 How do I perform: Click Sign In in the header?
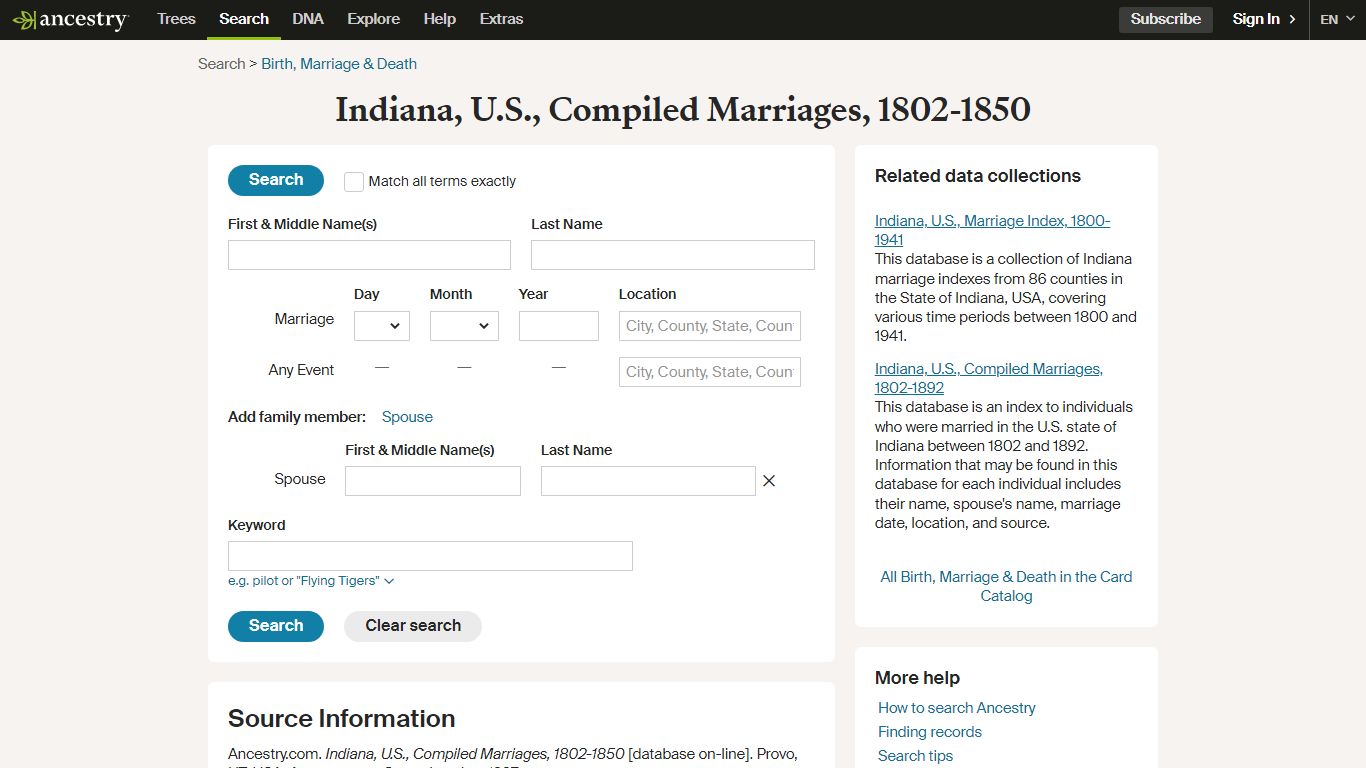tap(1264, 19)
